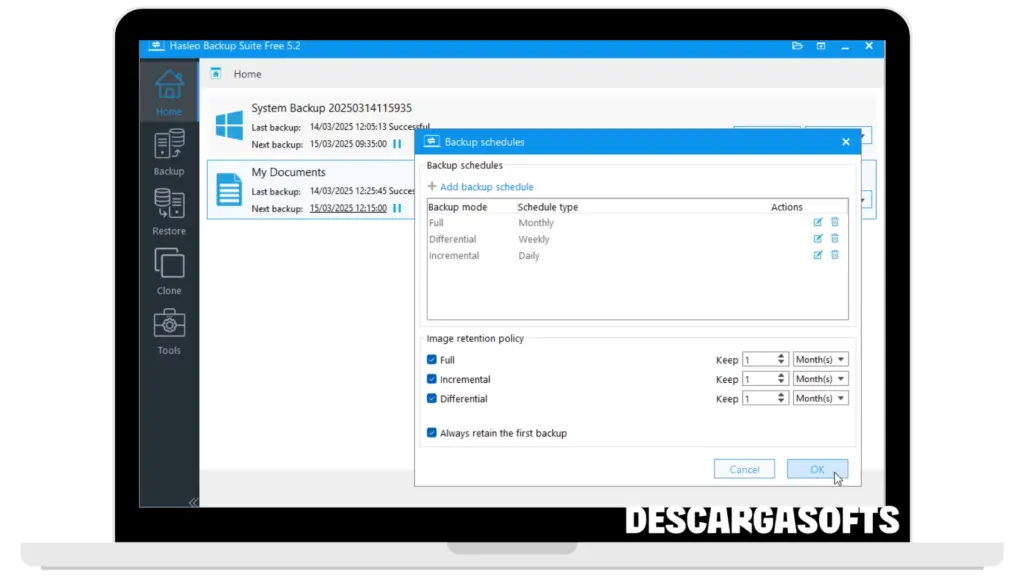The height and width of the screenshot is (576, 1024).
Task: Cancel the Backup schedules dialog
Action: click(744, 469)
